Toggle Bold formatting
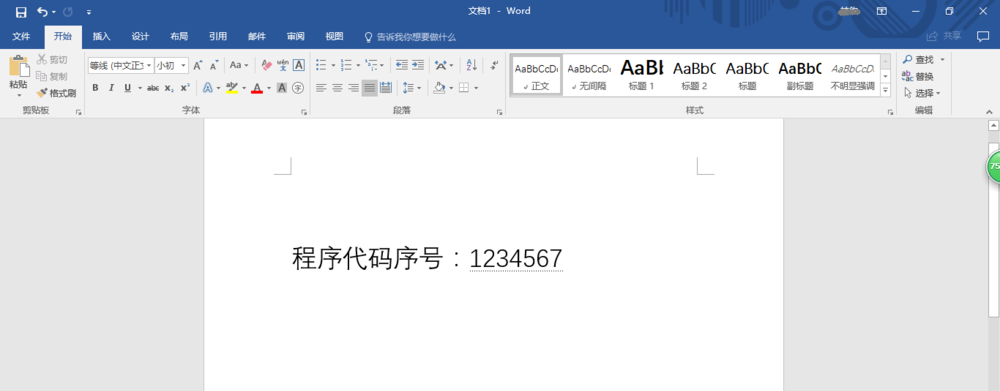The width and height of the screenshot is (1000, 391). [x=95, y=87]
